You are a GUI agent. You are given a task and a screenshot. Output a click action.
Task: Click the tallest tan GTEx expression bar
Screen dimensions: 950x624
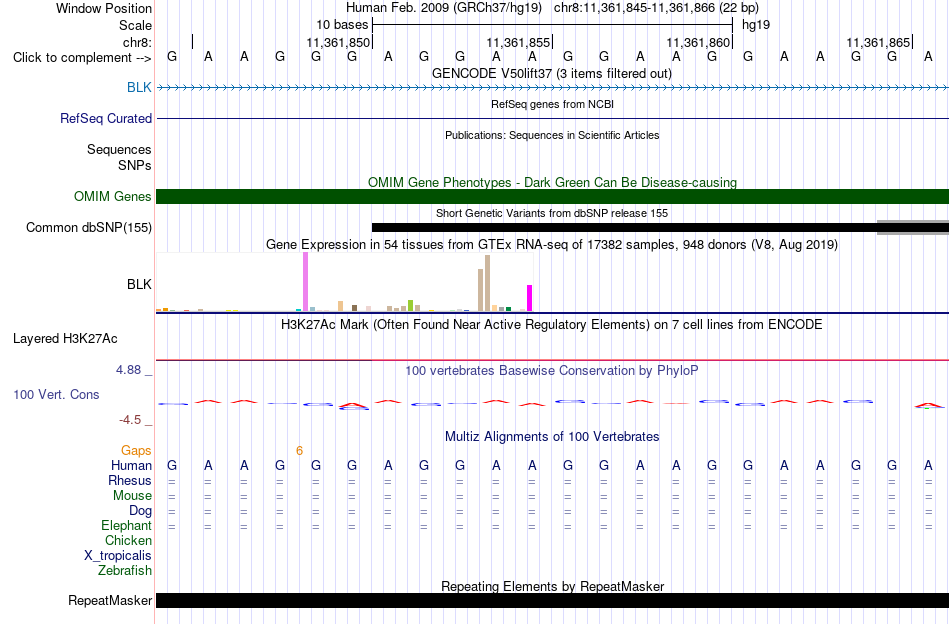[x=487, y=283]
